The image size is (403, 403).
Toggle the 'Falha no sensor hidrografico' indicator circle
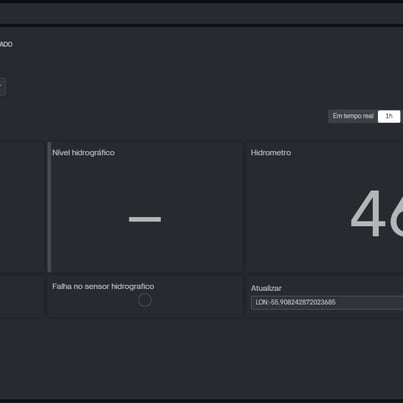(x=145, y=300)
